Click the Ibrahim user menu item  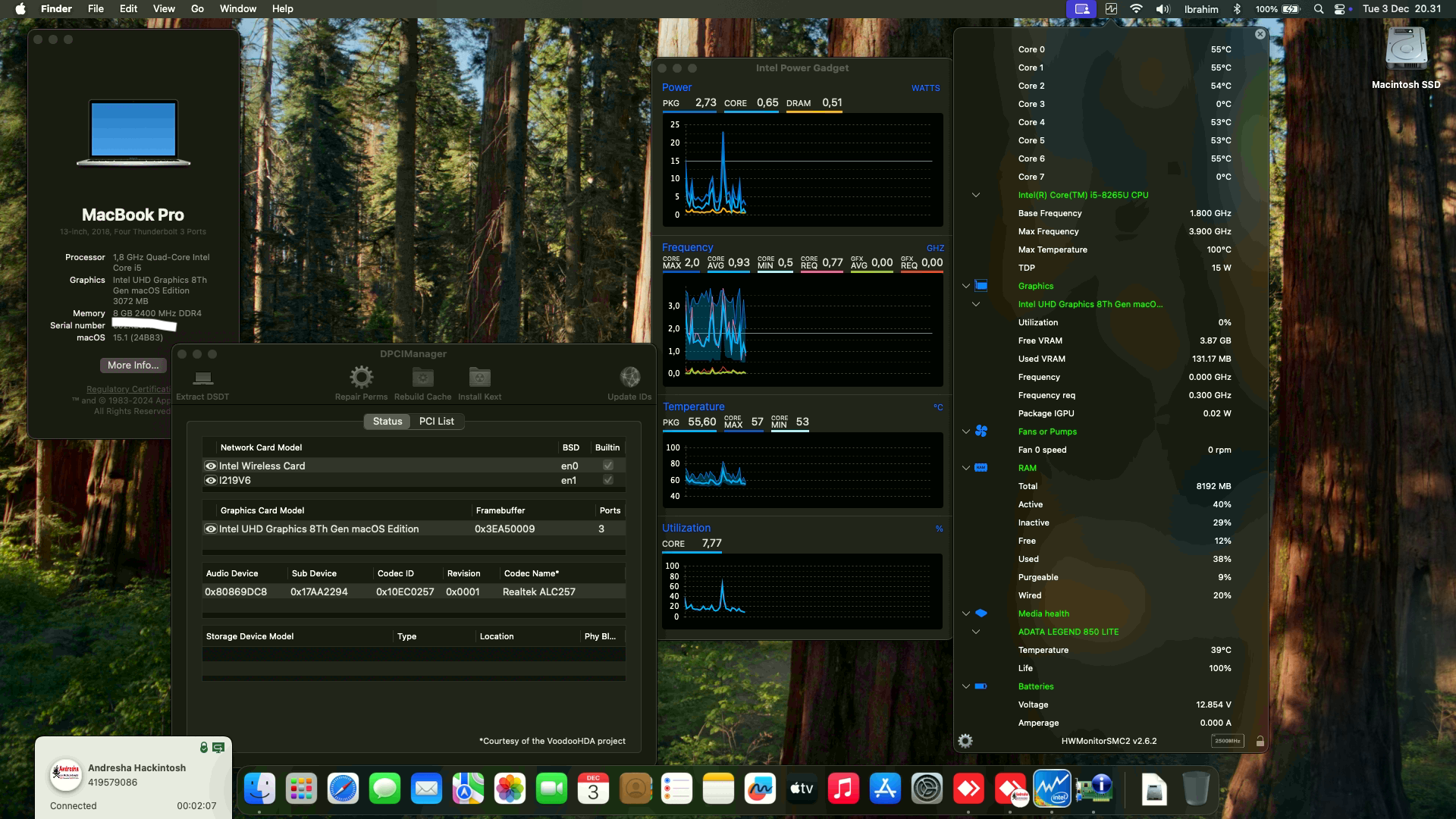pos(1201,8)
